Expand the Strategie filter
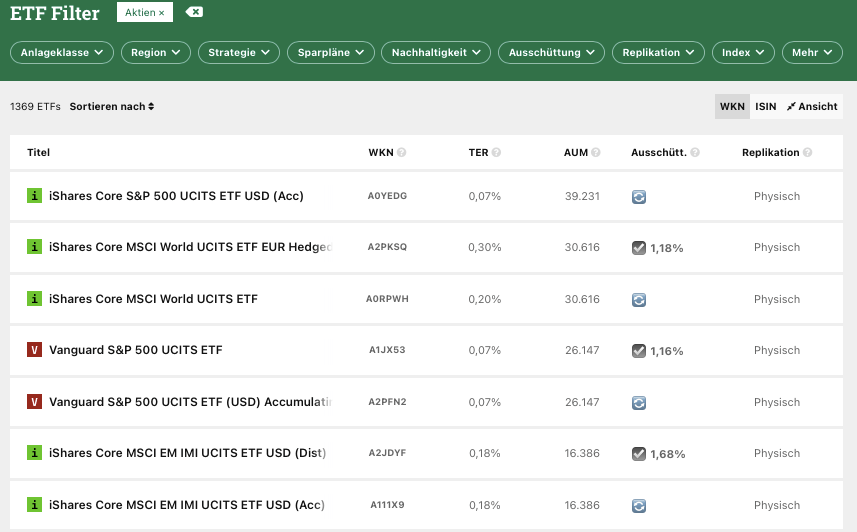The height and width of the screenshot is (532, 857). 239,52
